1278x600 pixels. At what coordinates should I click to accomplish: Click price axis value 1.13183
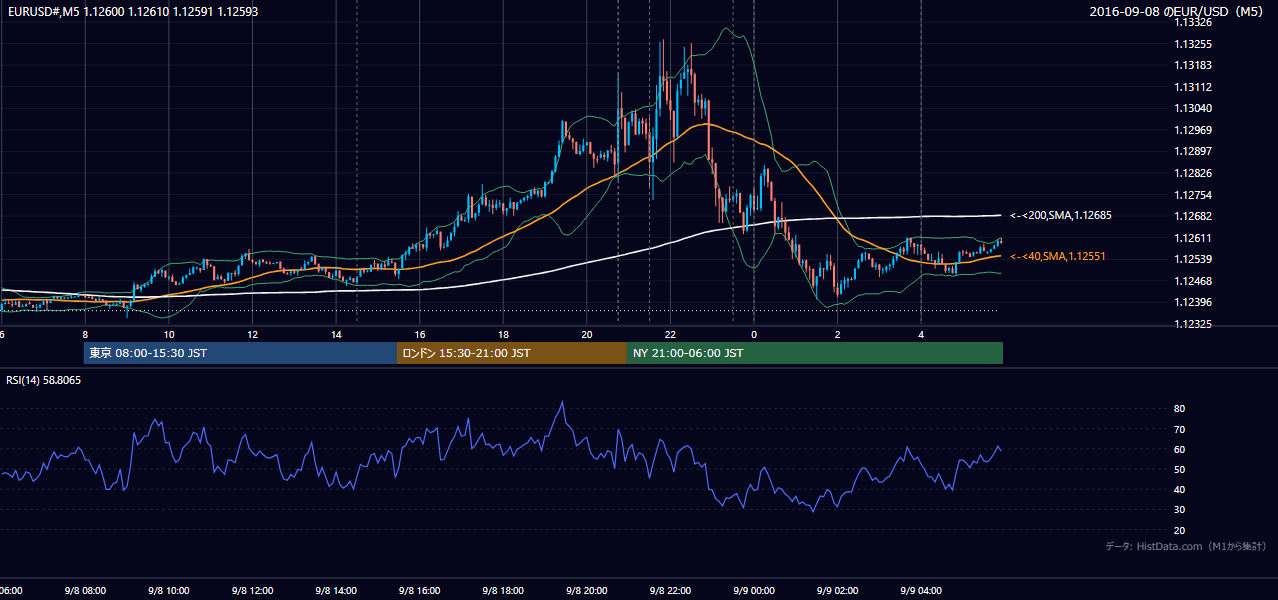tap(1193, 65)
